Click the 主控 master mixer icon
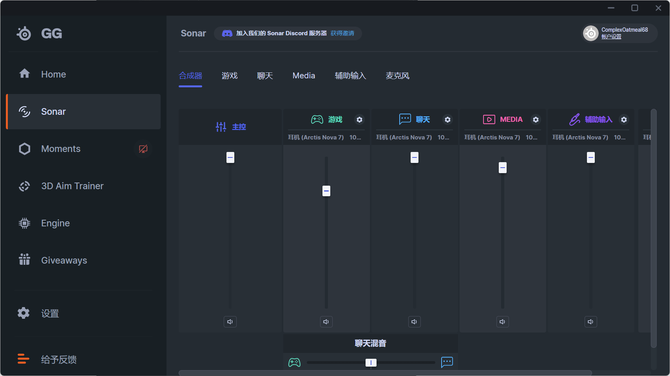This screenshot has height=376, width=670. click(x=221, y=126)
